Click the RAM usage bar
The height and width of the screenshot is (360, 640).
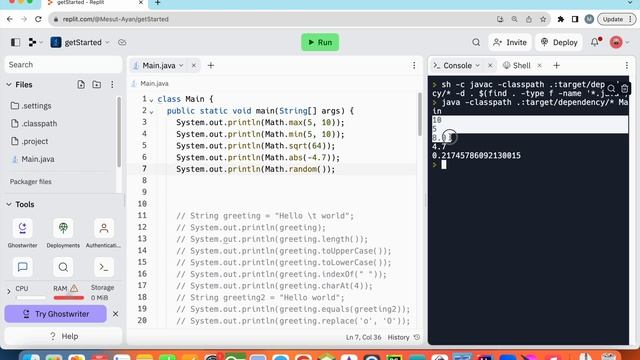tap(69, 298)
